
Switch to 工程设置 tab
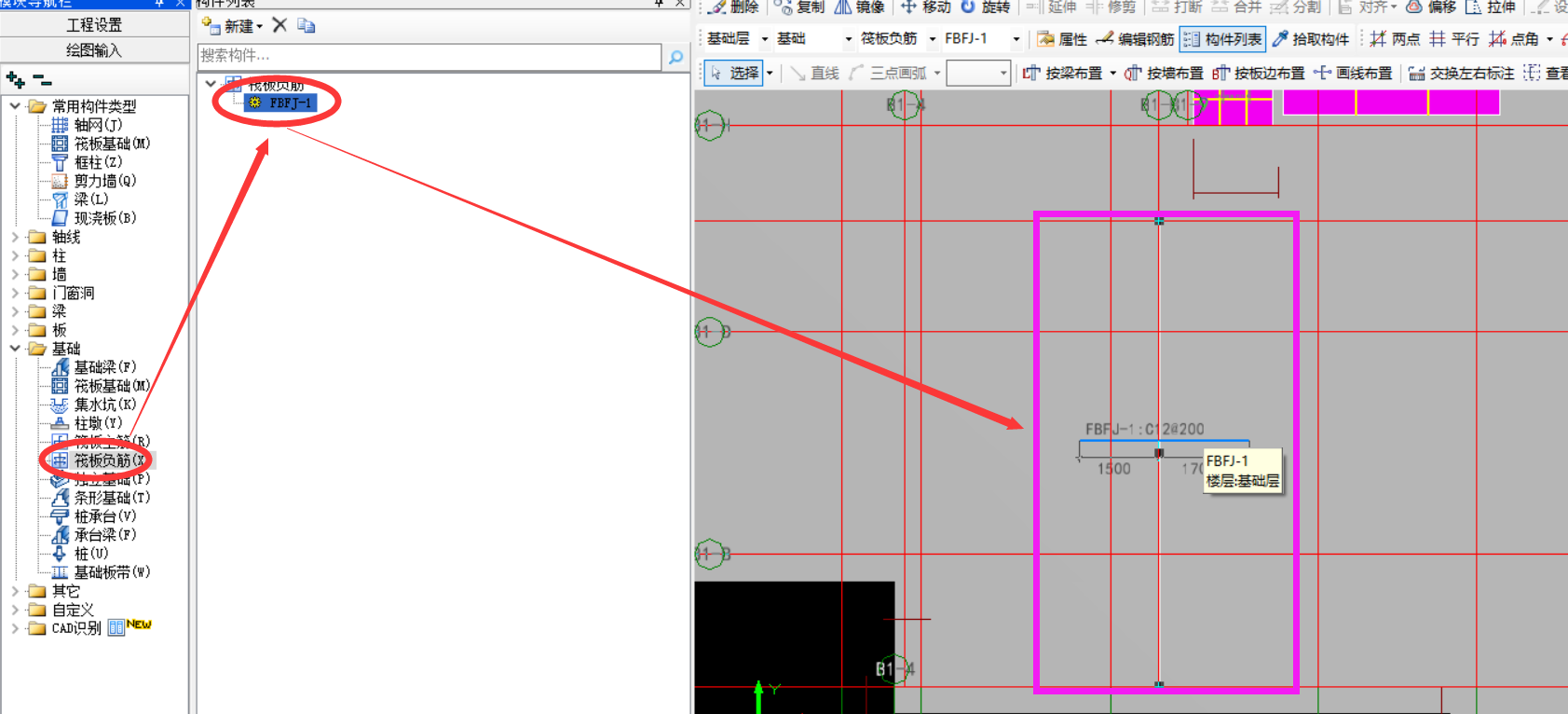[94, 24]
